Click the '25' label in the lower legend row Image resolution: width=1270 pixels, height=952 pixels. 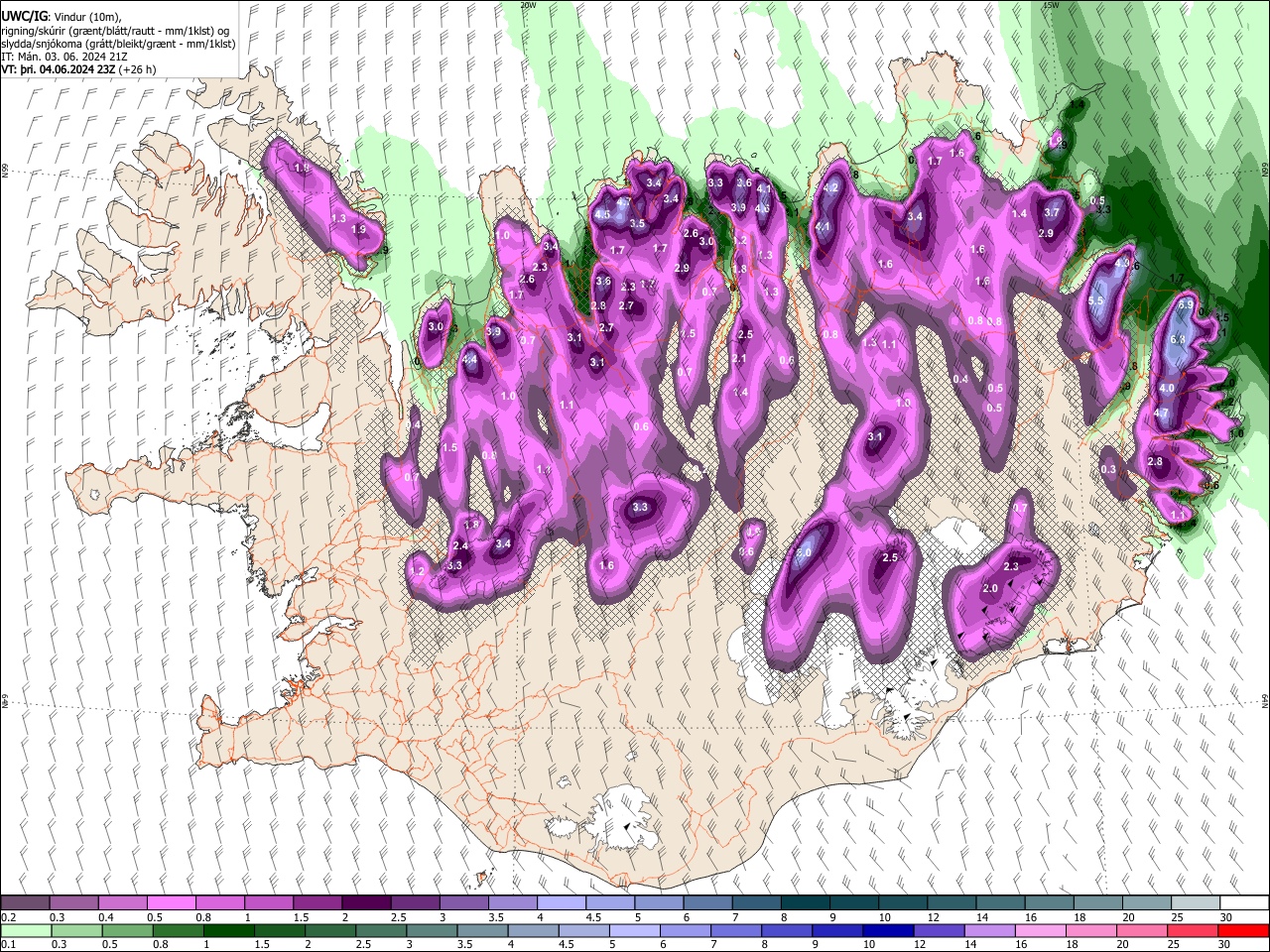point(1176,945)
